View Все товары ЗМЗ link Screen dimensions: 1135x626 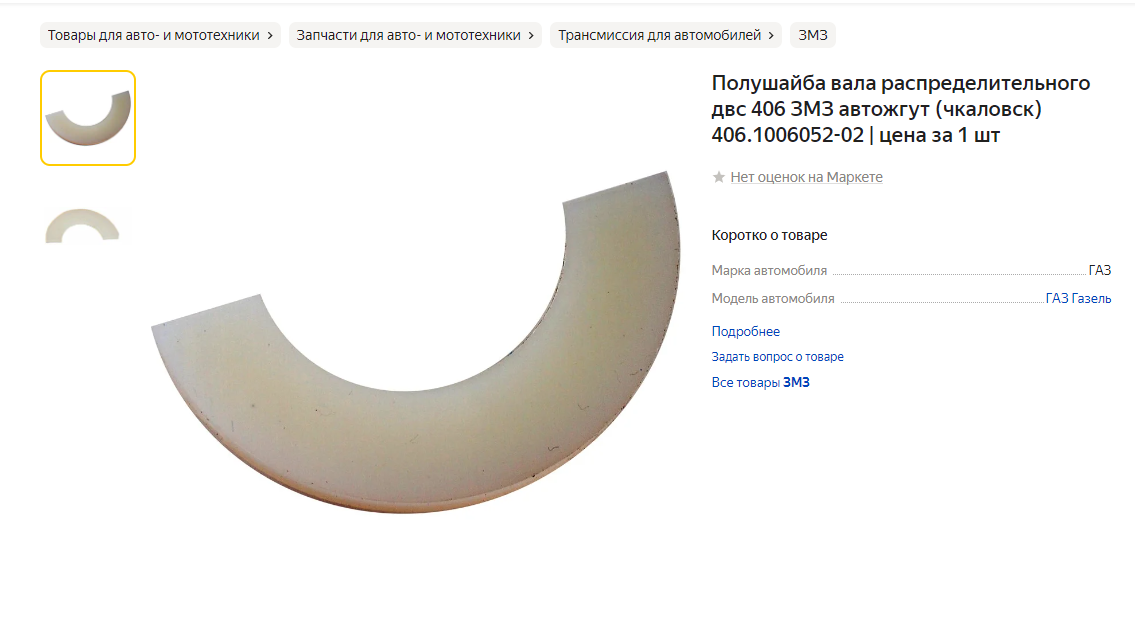click(x=760, y=382)
